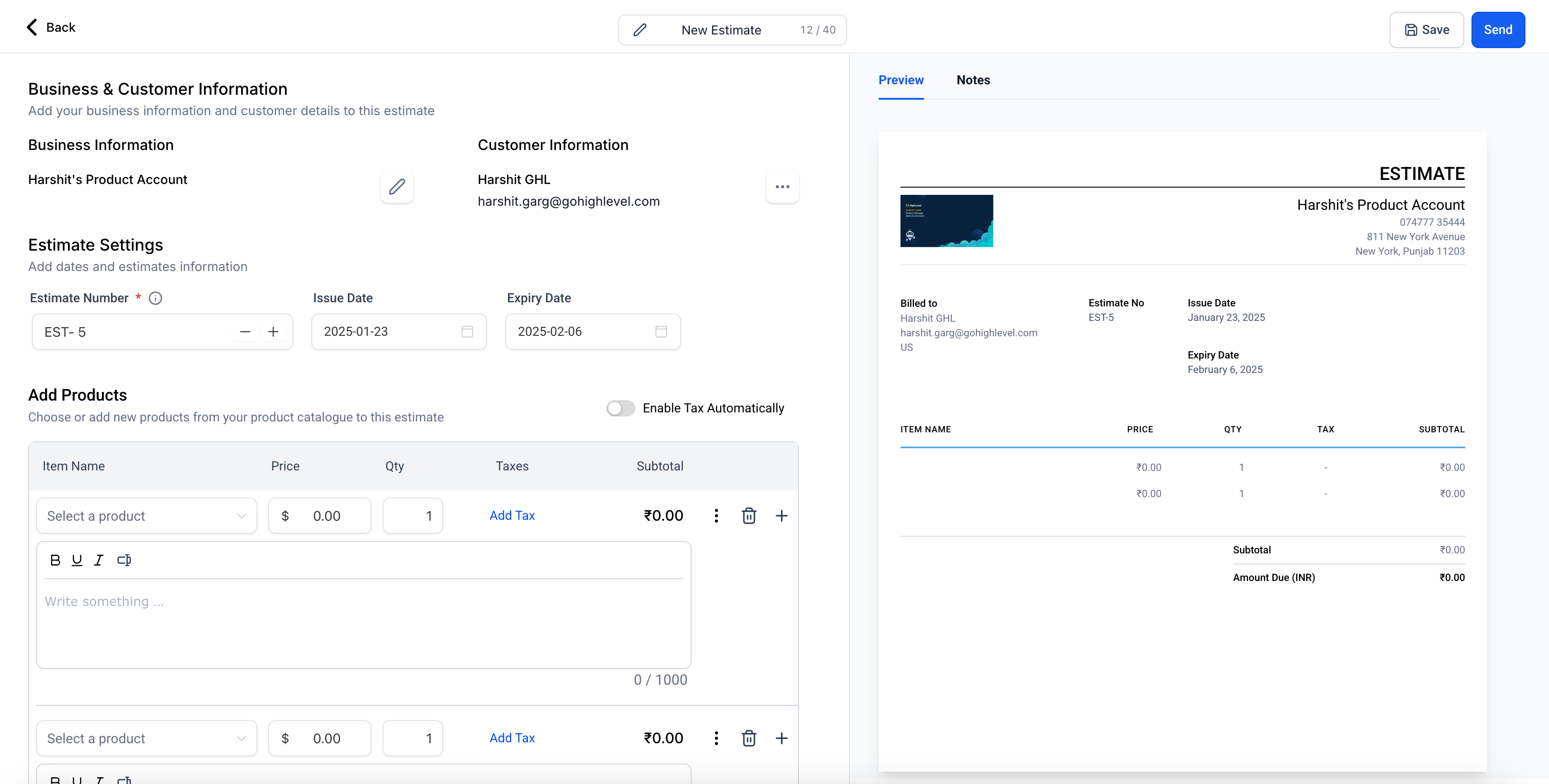Apply italic in the first description editor
Viewport: 1549px width, 784px height.
[x=99, y=560]
